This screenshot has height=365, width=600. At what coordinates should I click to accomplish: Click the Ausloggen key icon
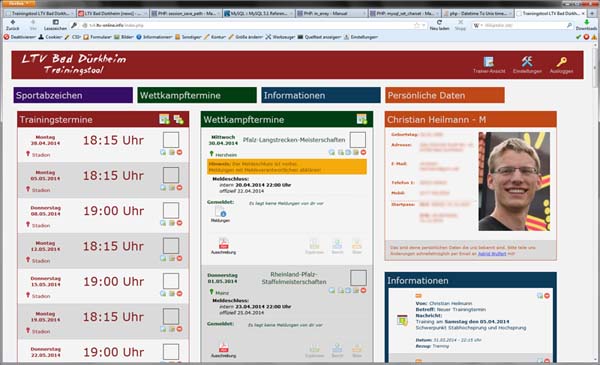coord(561,62)
